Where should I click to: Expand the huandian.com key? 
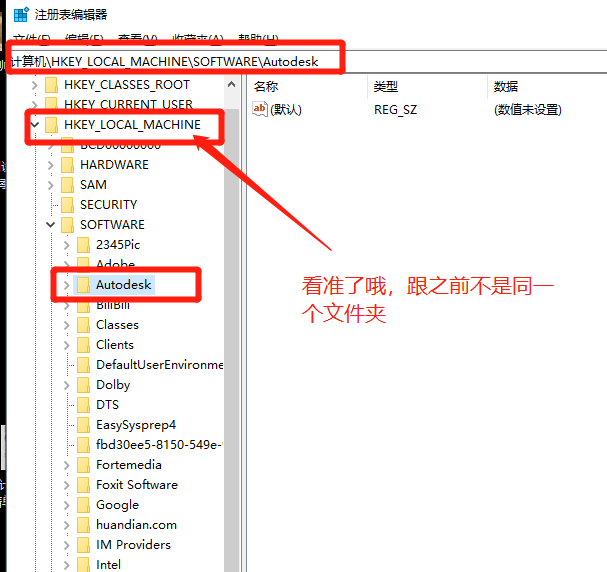coord(67,525)
